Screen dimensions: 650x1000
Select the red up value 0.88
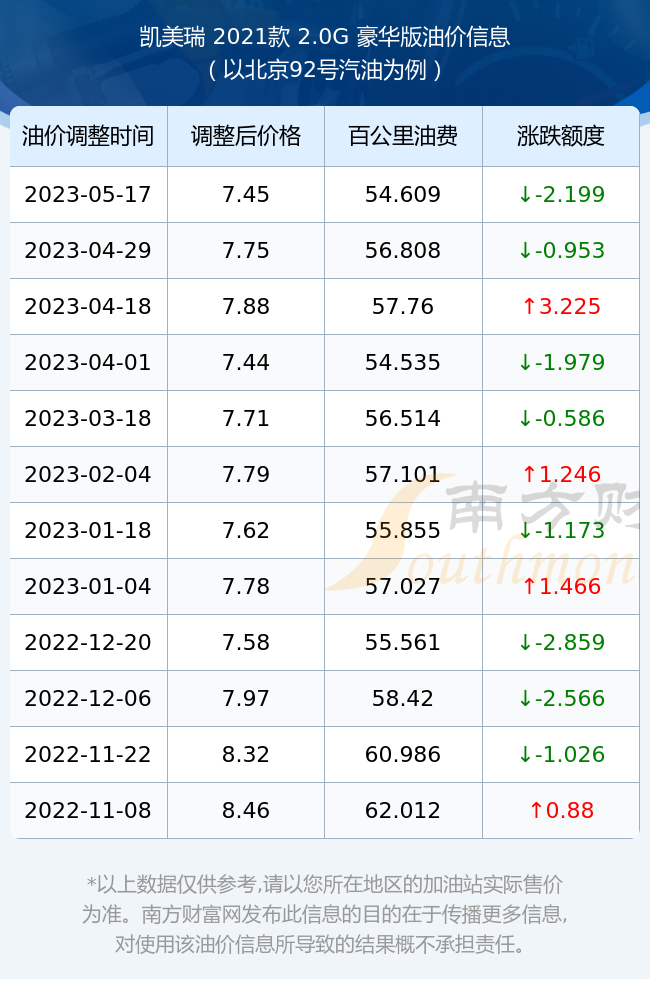click(x=561, y=811)
